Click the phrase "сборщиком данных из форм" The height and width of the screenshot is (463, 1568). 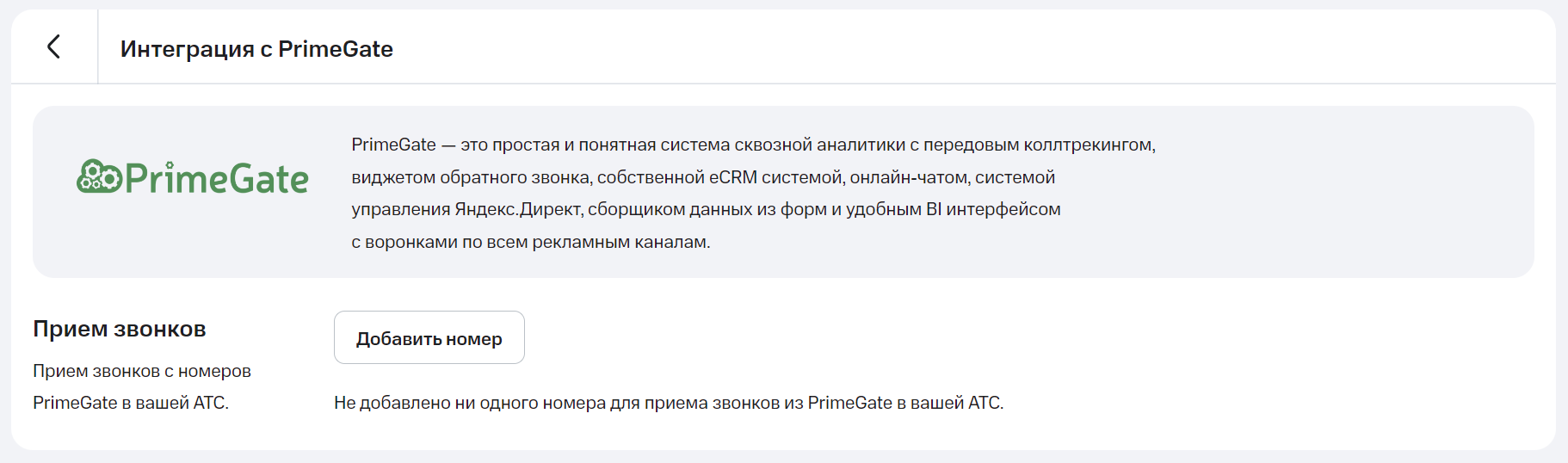[x=682, y=209]
